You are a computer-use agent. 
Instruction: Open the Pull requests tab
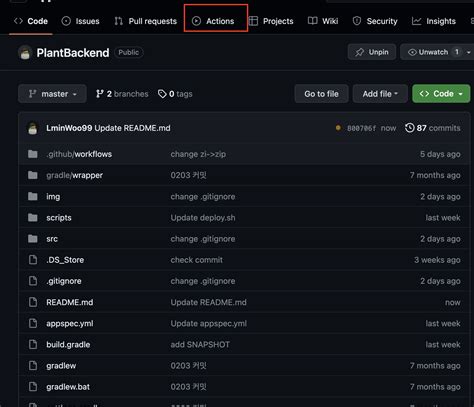click(145, 21)
